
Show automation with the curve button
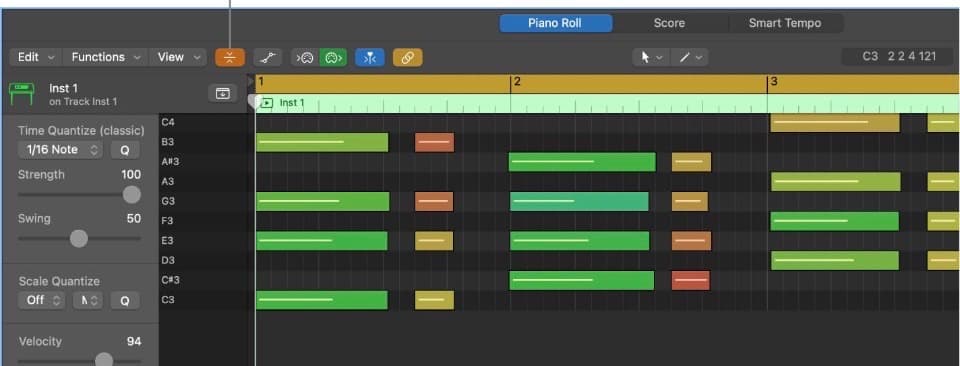268,58
